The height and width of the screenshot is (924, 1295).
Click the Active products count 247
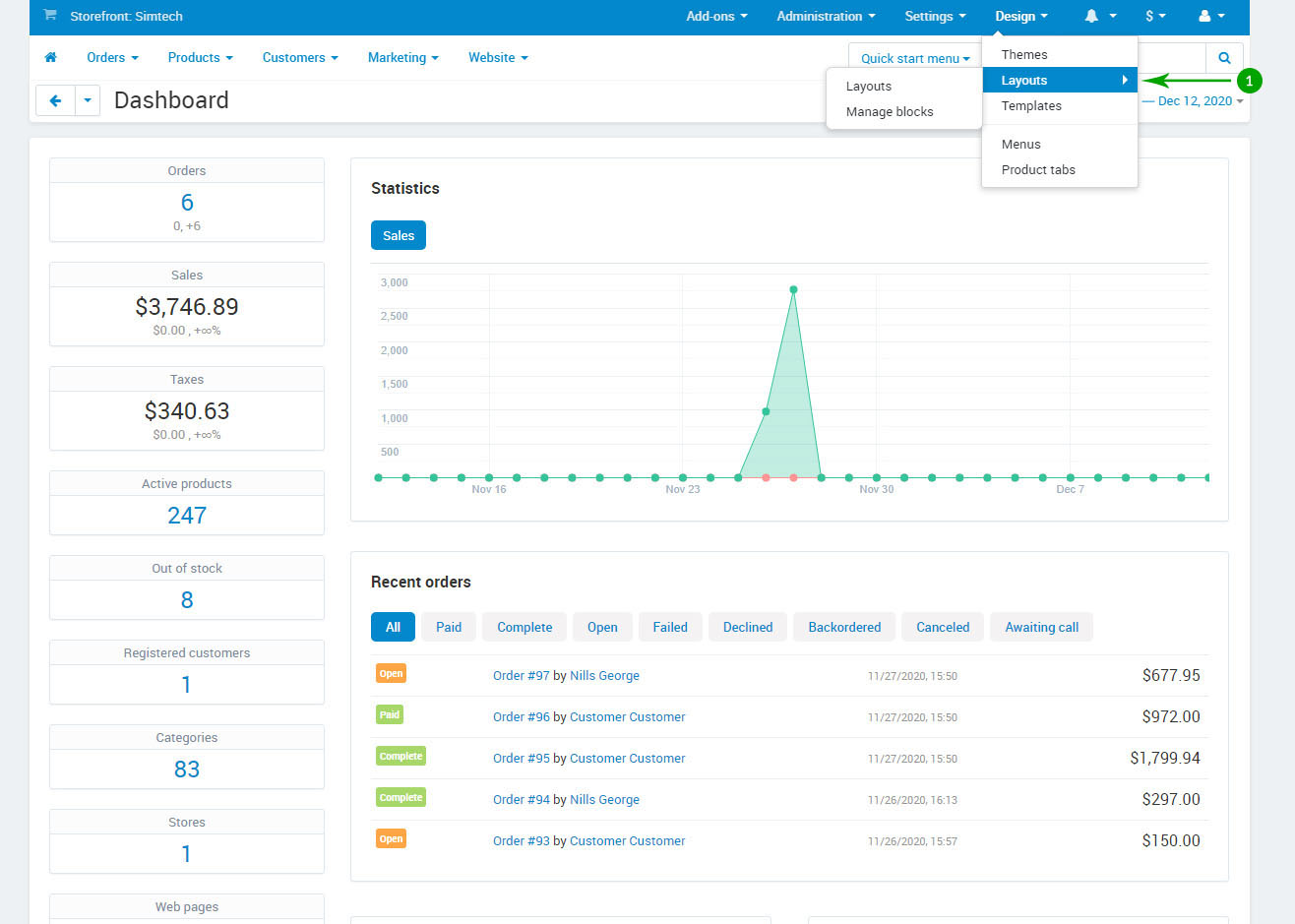[x=187, y=516]
